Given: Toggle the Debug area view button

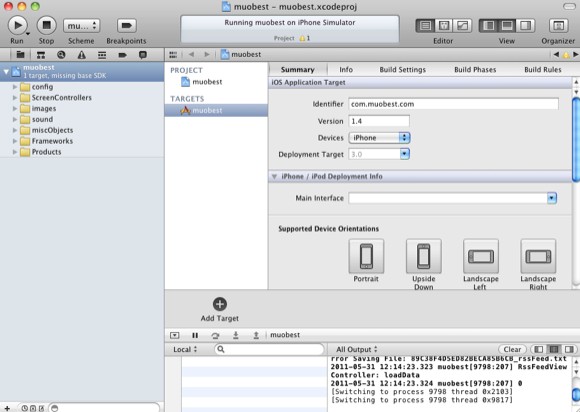Looking at the screenshot, I should [x=507, y=26].
